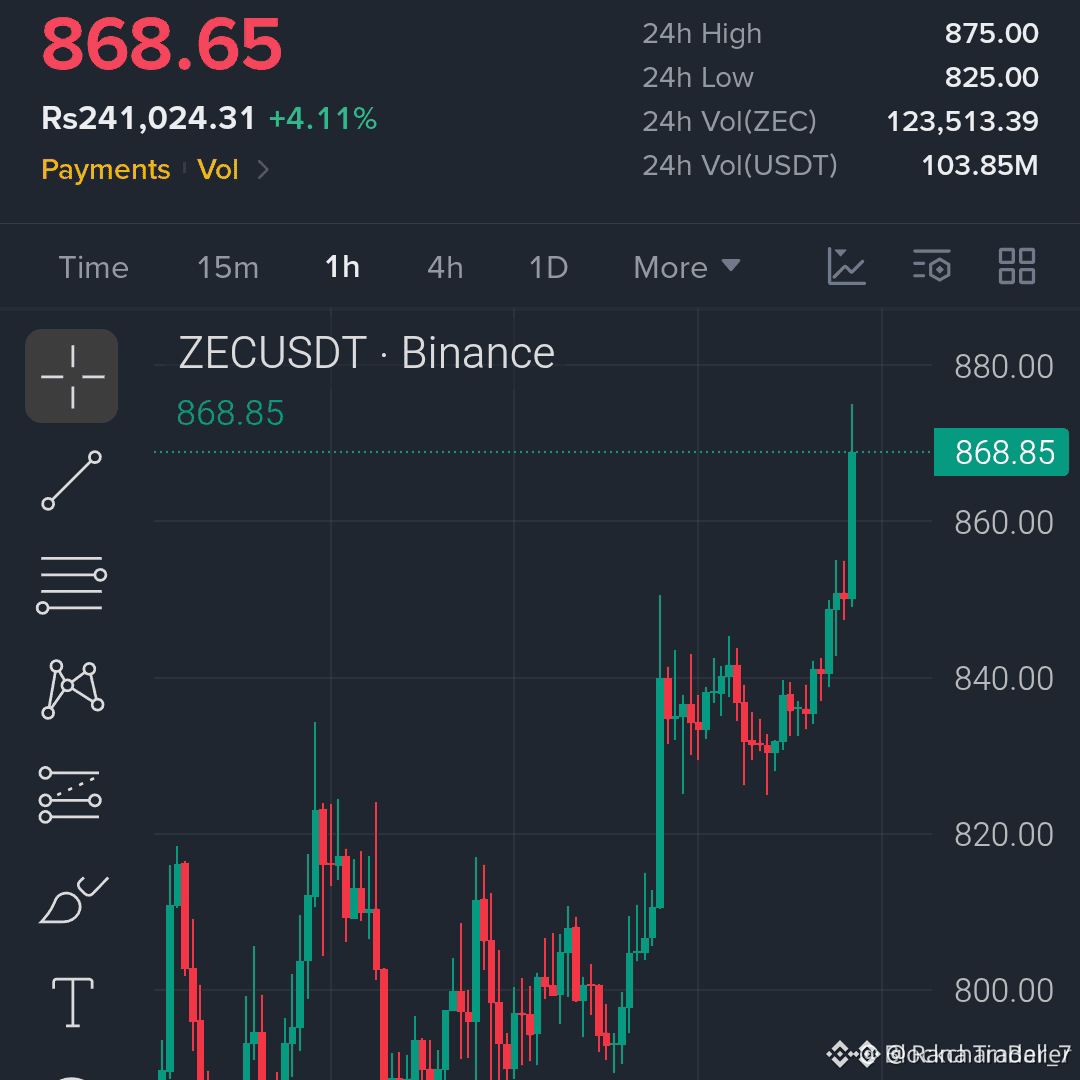
Task: Expand tags with the chevron arrow
Action: pyautogui.click(x=263, y=169)
